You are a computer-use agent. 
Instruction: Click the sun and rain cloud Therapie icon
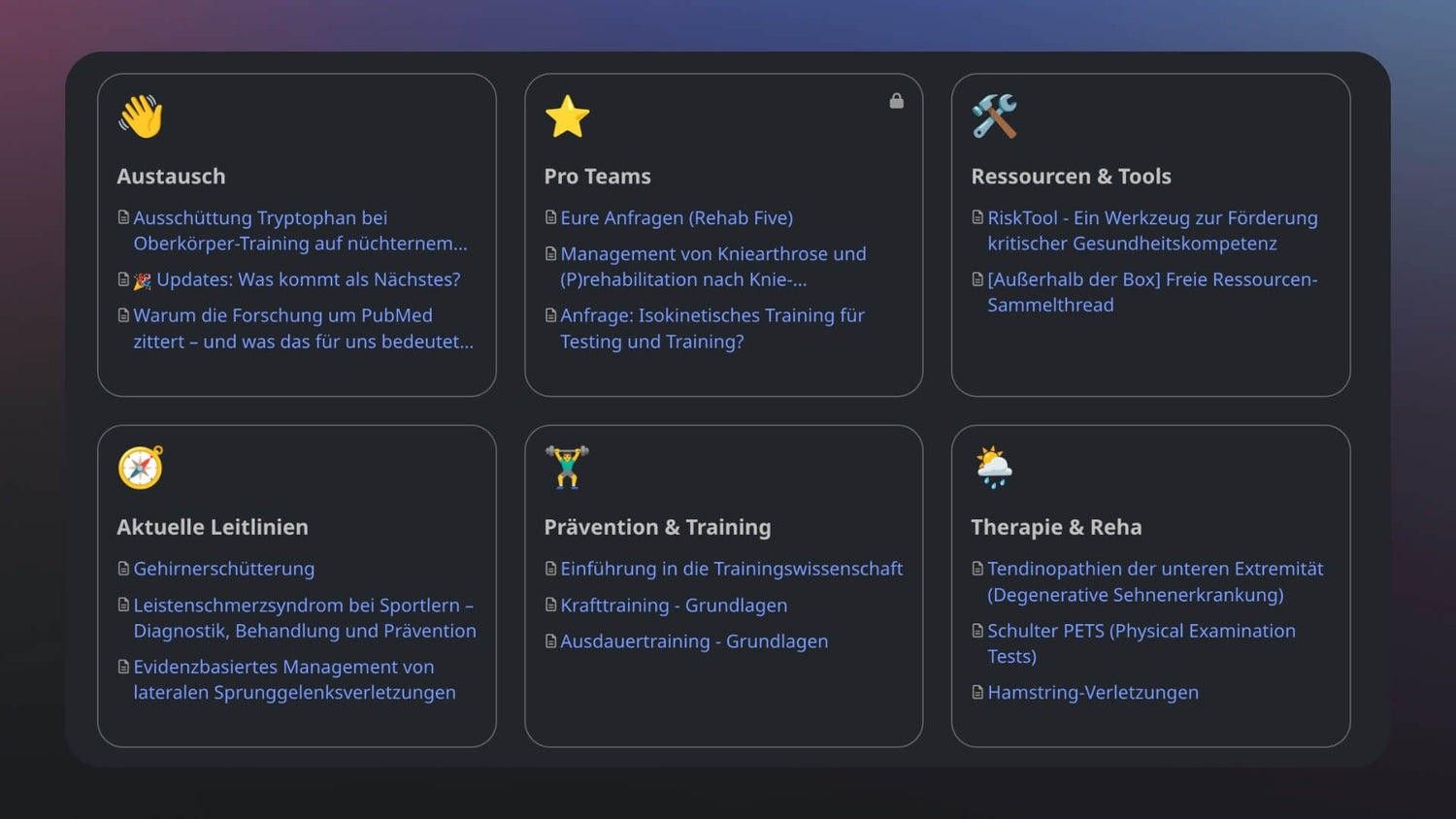point(995,468)
